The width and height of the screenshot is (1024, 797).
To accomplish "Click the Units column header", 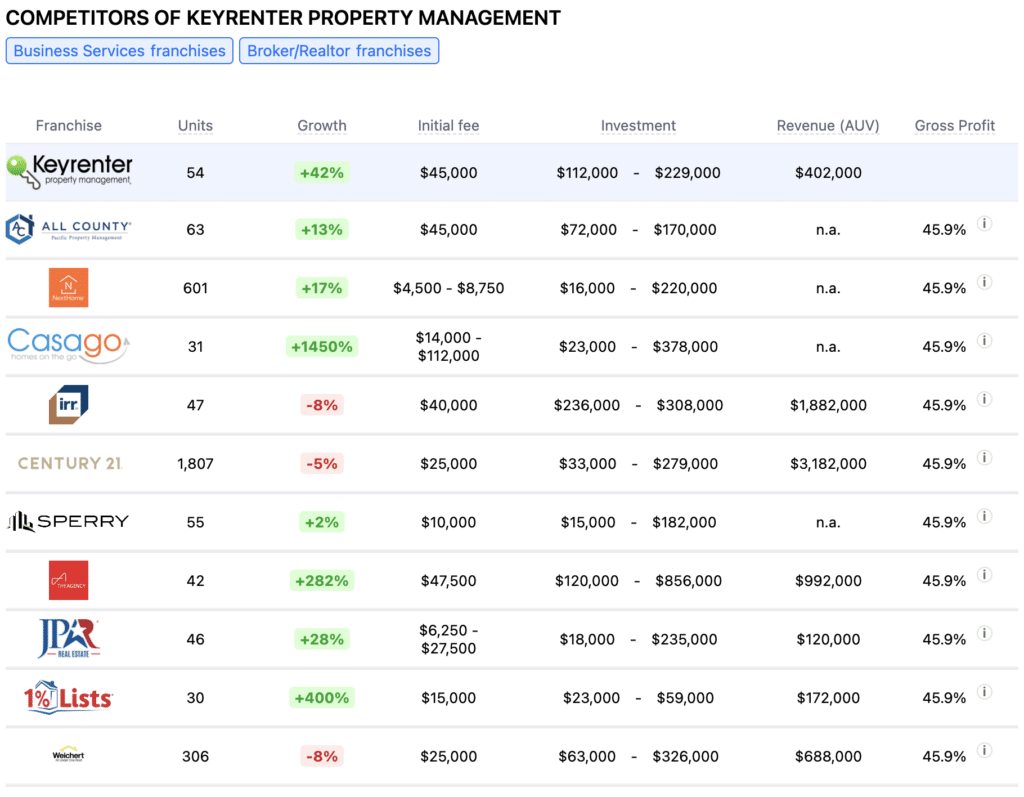I will click(x=195, y=125).
